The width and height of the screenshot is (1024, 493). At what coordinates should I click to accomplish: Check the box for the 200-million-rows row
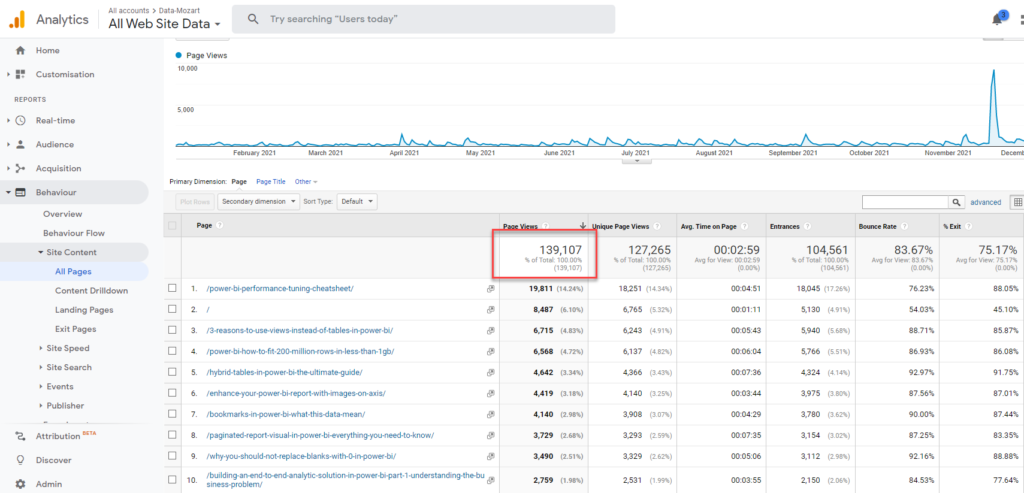172,351
